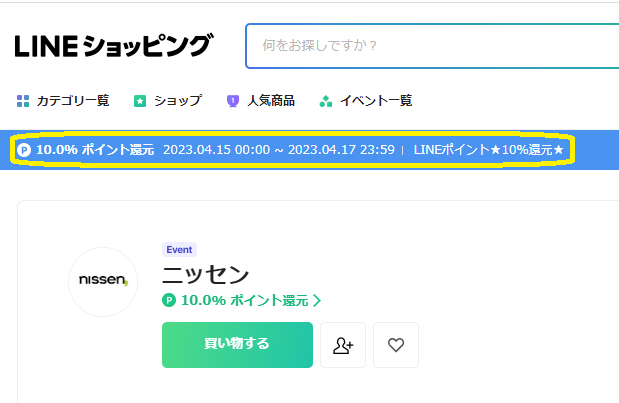Click the banner text 10.0% ポイント還元
This screenshot has height=403, width=619.
pyautogui.click(x=95, y=150)
